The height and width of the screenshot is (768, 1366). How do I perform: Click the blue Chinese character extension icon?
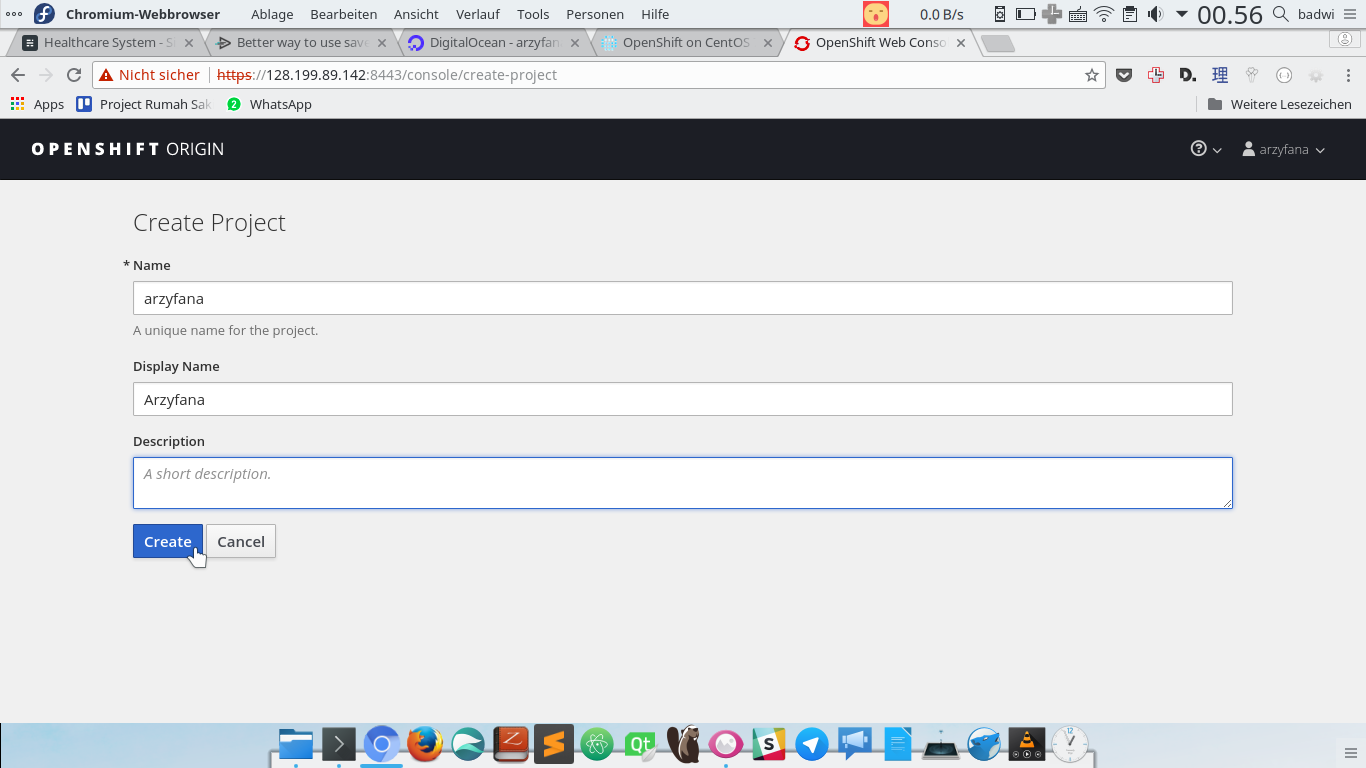coord(1220,75)
